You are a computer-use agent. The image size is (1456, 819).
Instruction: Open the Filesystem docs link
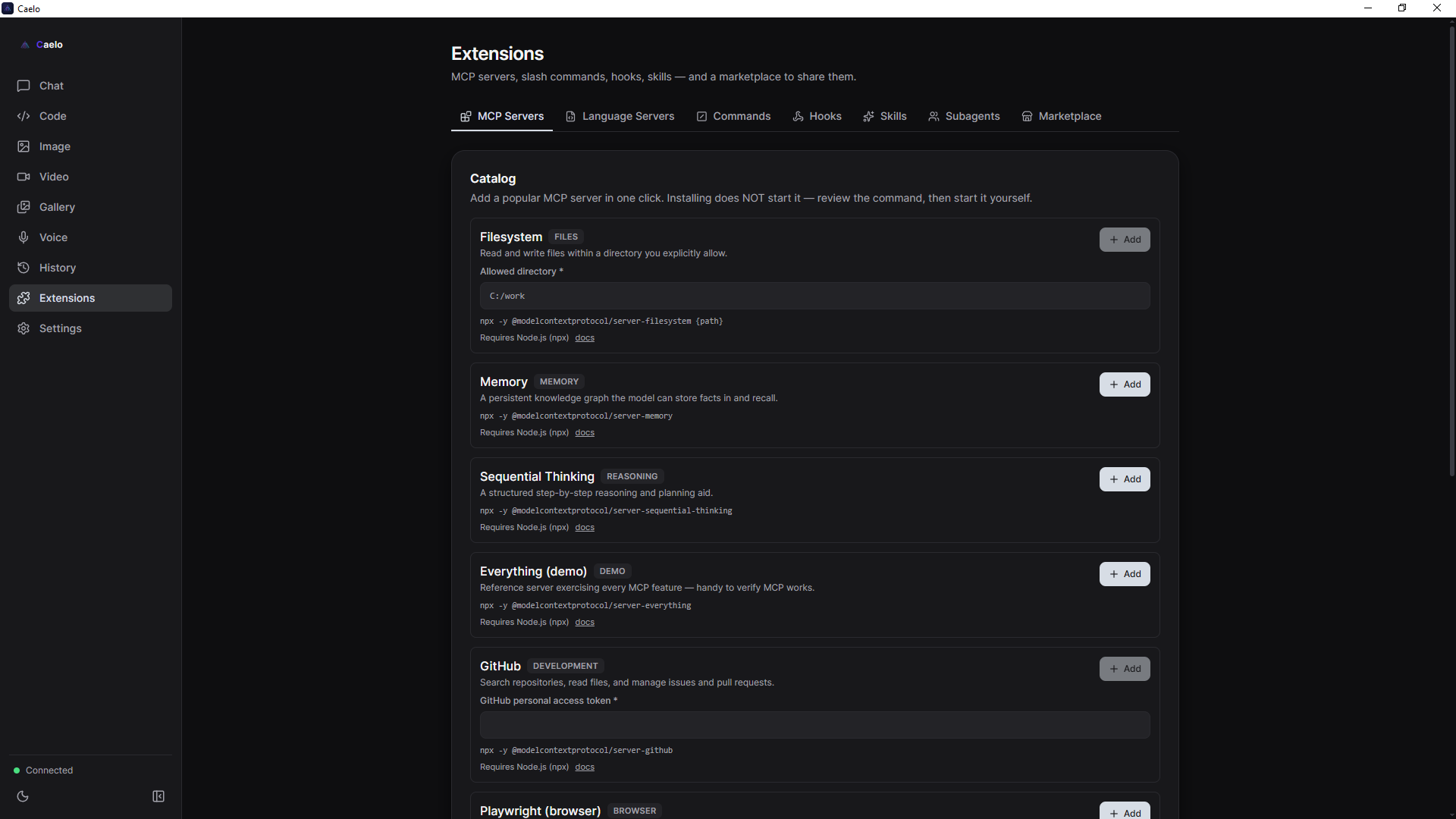(585, 338)
